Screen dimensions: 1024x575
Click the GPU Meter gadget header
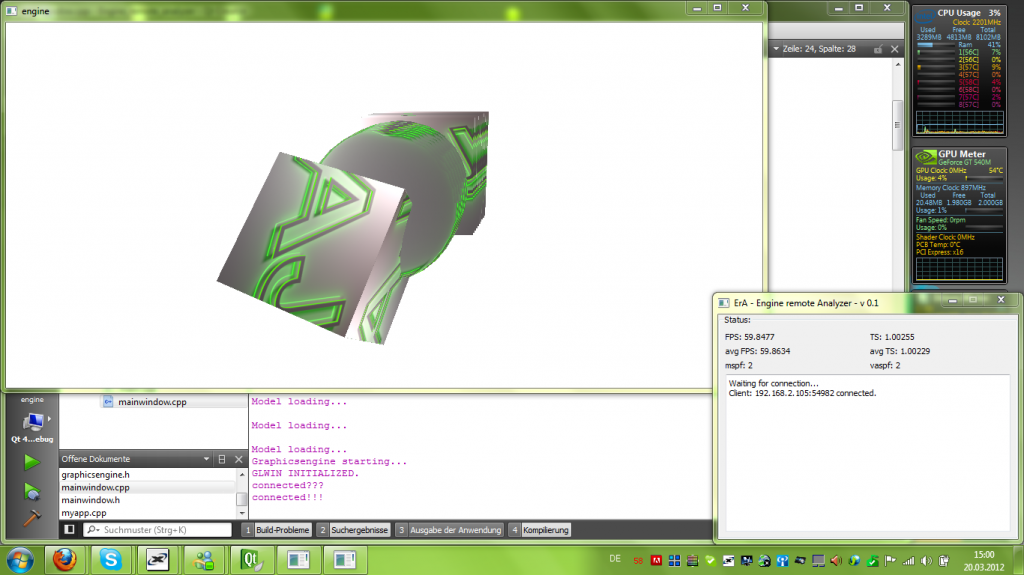pos(961,154)
